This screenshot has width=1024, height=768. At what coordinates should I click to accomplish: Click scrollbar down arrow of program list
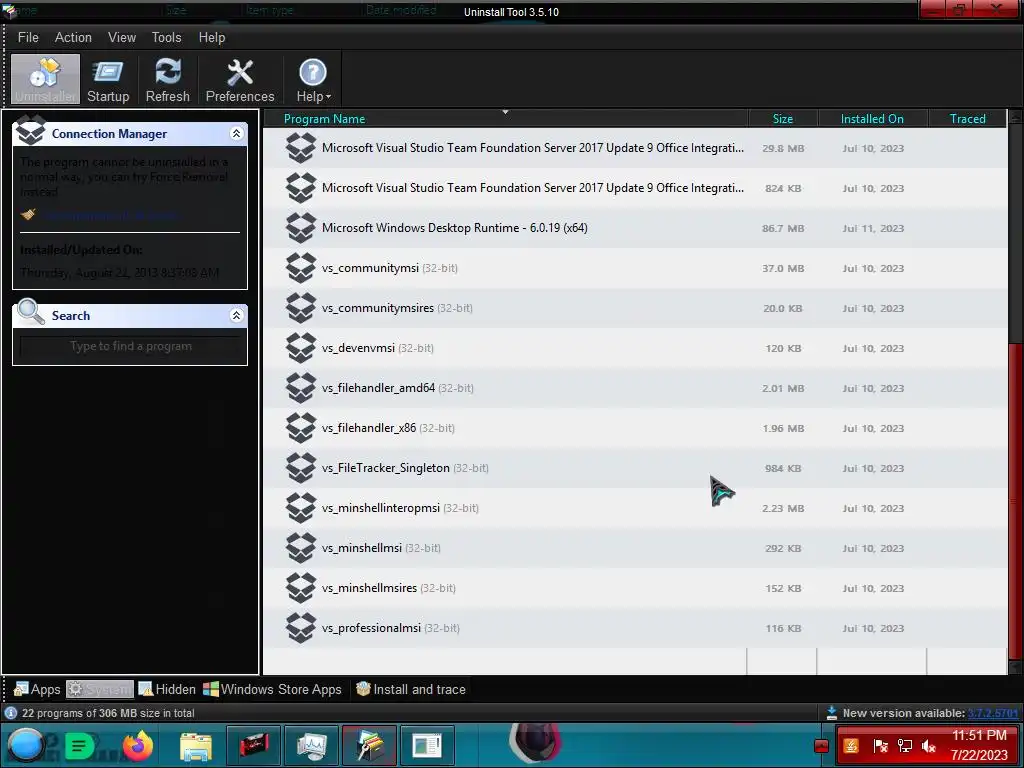(1016, 667)
